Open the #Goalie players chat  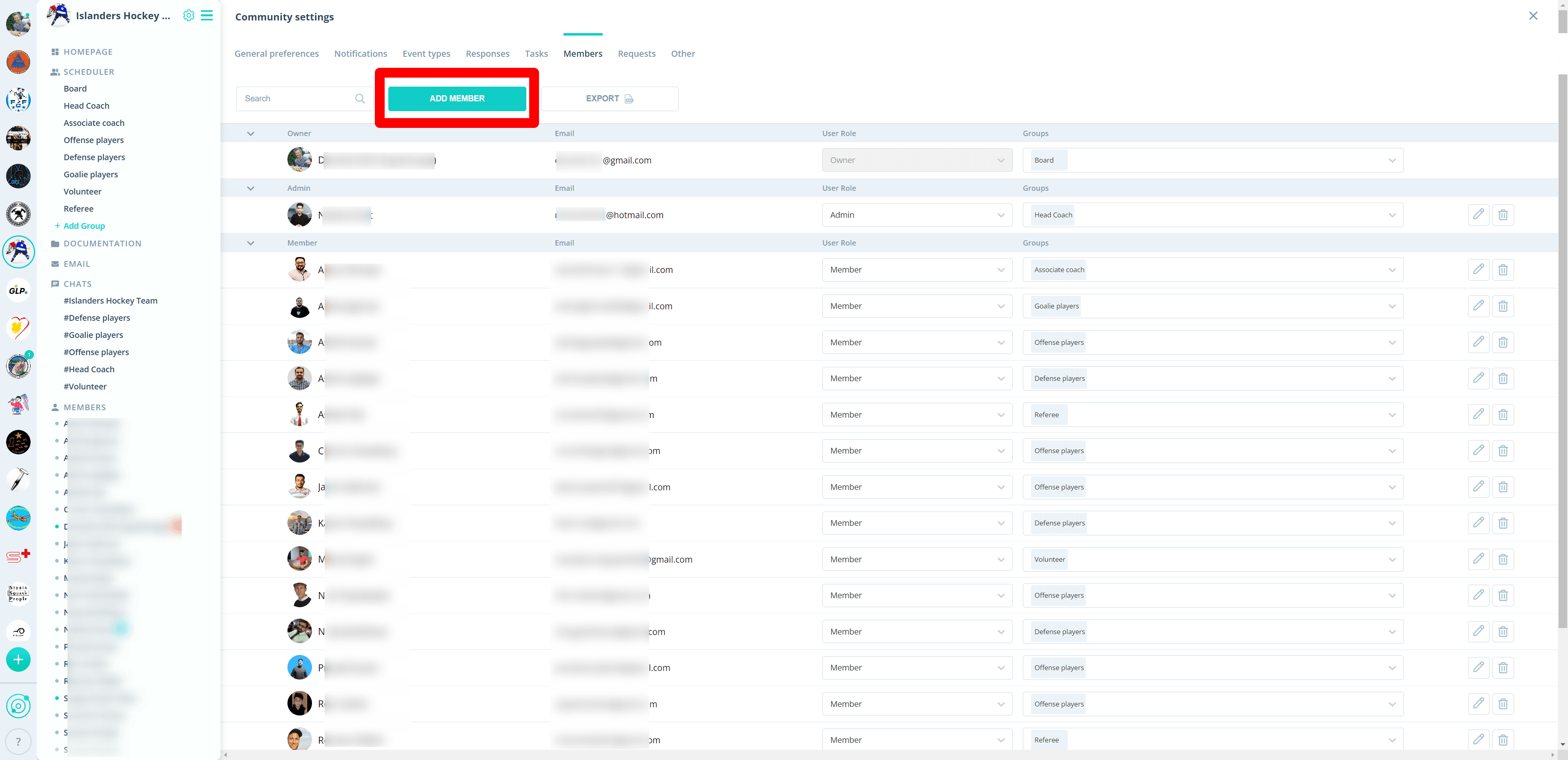[x=93, y=335]
